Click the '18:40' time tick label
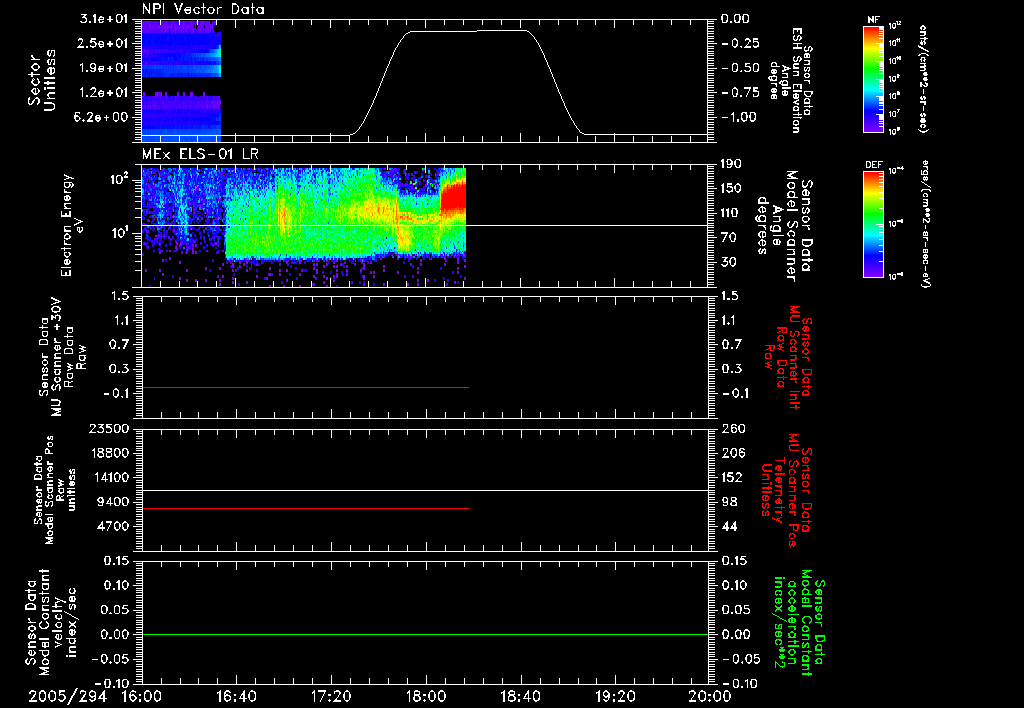The width and height of the screenshot is (1024, 708). 520,696
